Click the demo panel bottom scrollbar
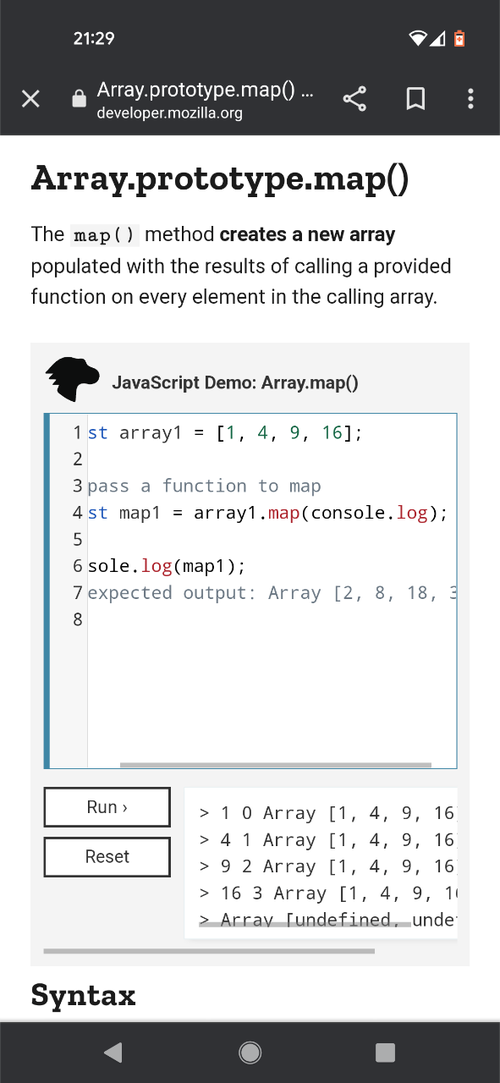Screen dimensions: 500x1083 tap(209, 951)
